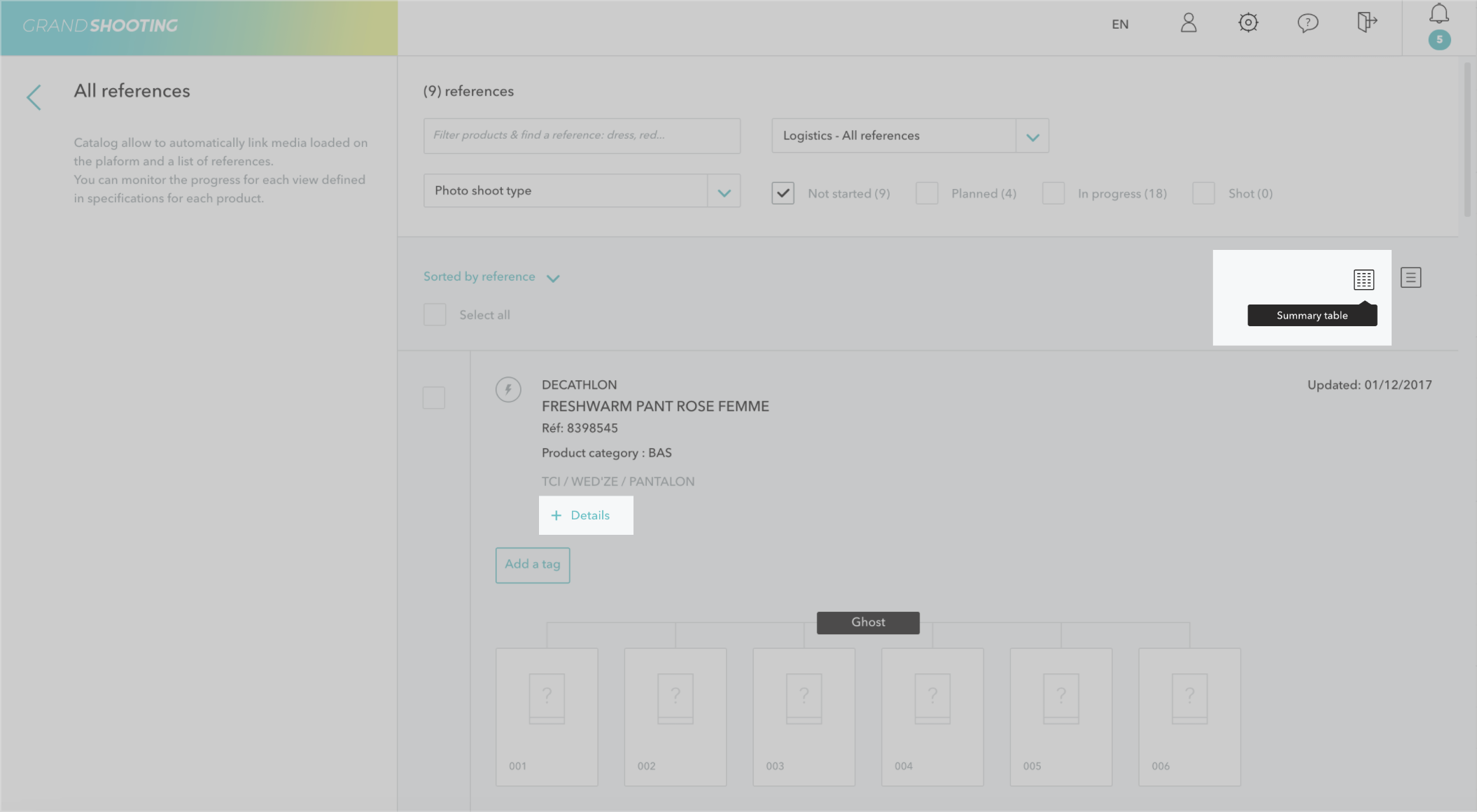This screenshot has width=1477, height=812.
Task: Click the Add a tag button
Action: [x=533, y=565]
